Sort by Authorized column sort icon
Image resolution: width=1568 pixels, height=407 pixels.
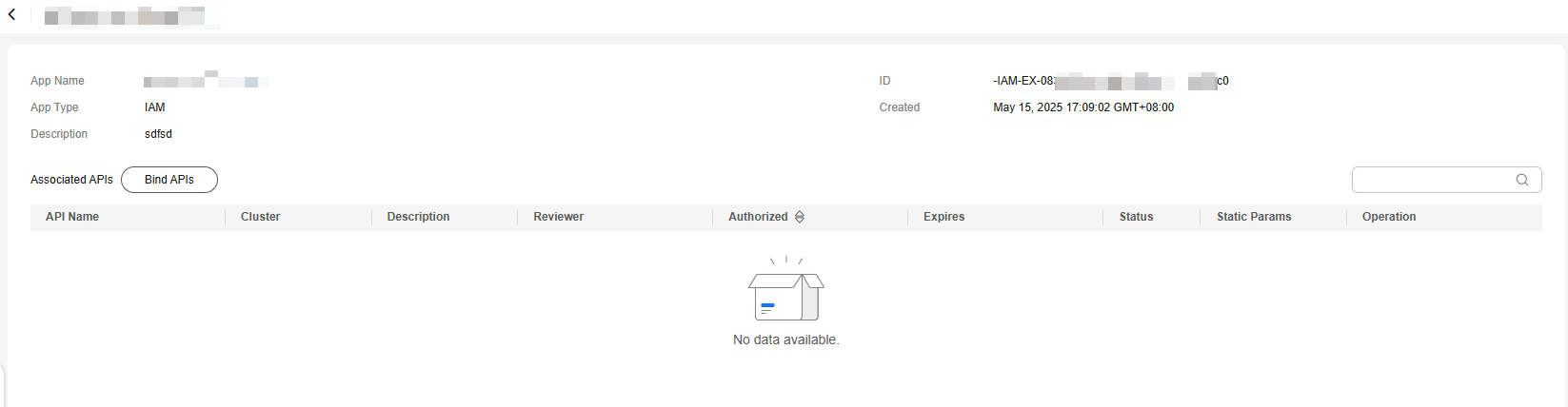(800, 217)
